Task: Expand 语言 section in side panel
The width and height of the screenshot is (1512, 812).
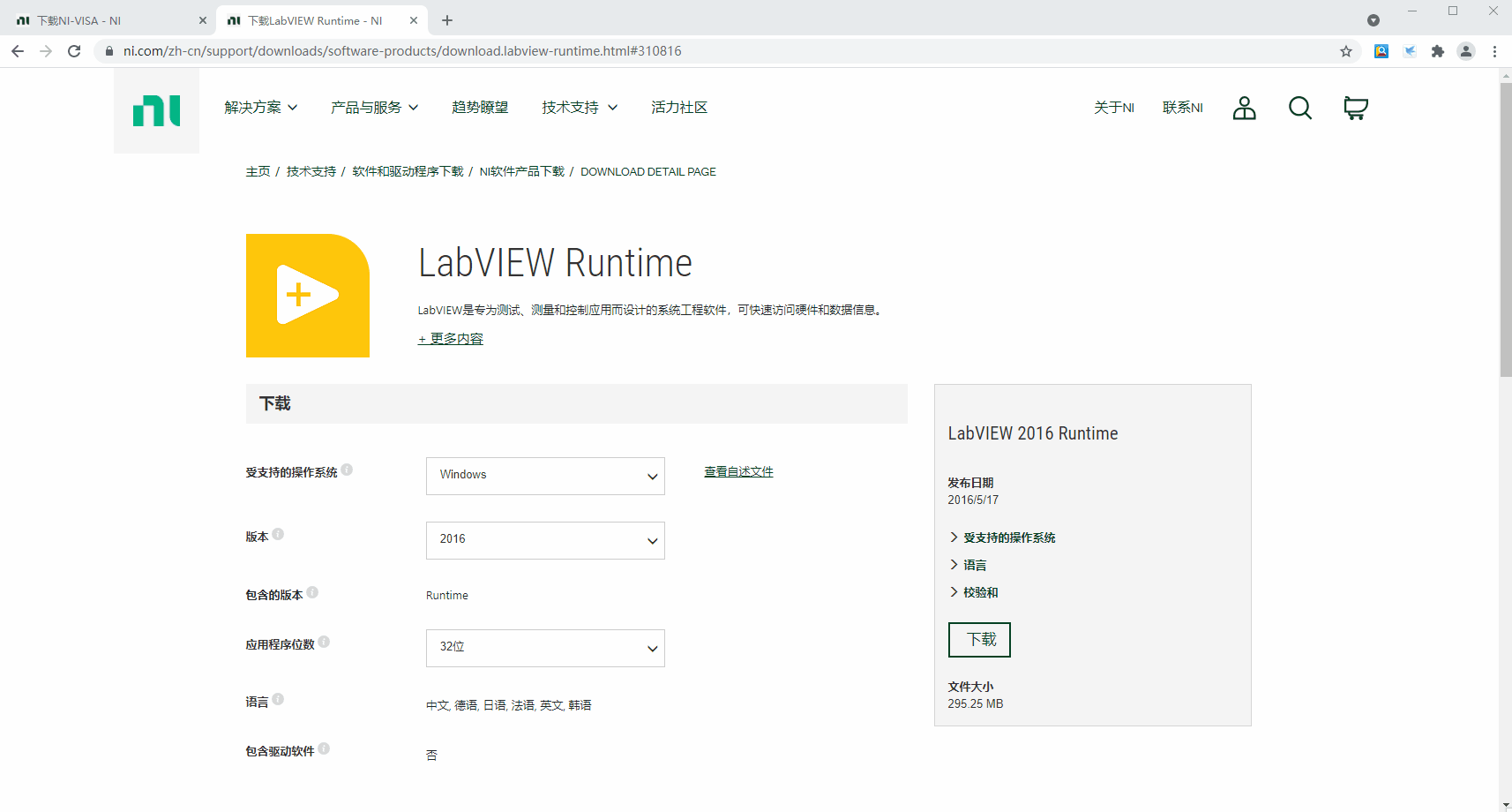Action: pos(968,565)
